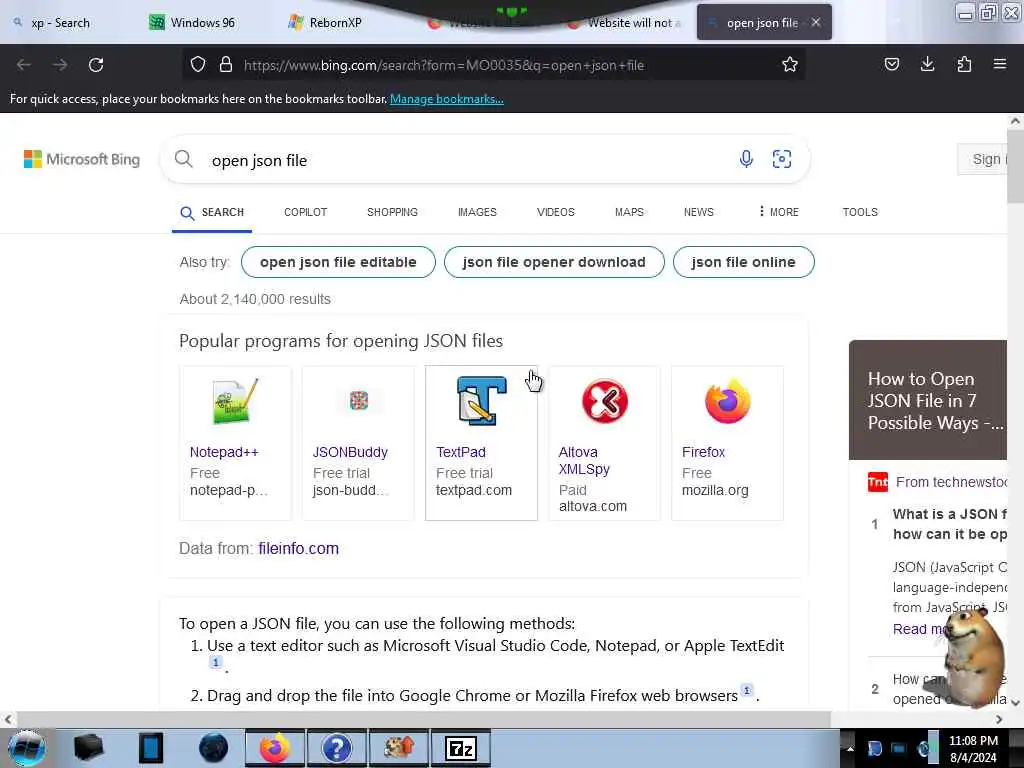
Task: Reload the current page
Action: coord(96,65)
